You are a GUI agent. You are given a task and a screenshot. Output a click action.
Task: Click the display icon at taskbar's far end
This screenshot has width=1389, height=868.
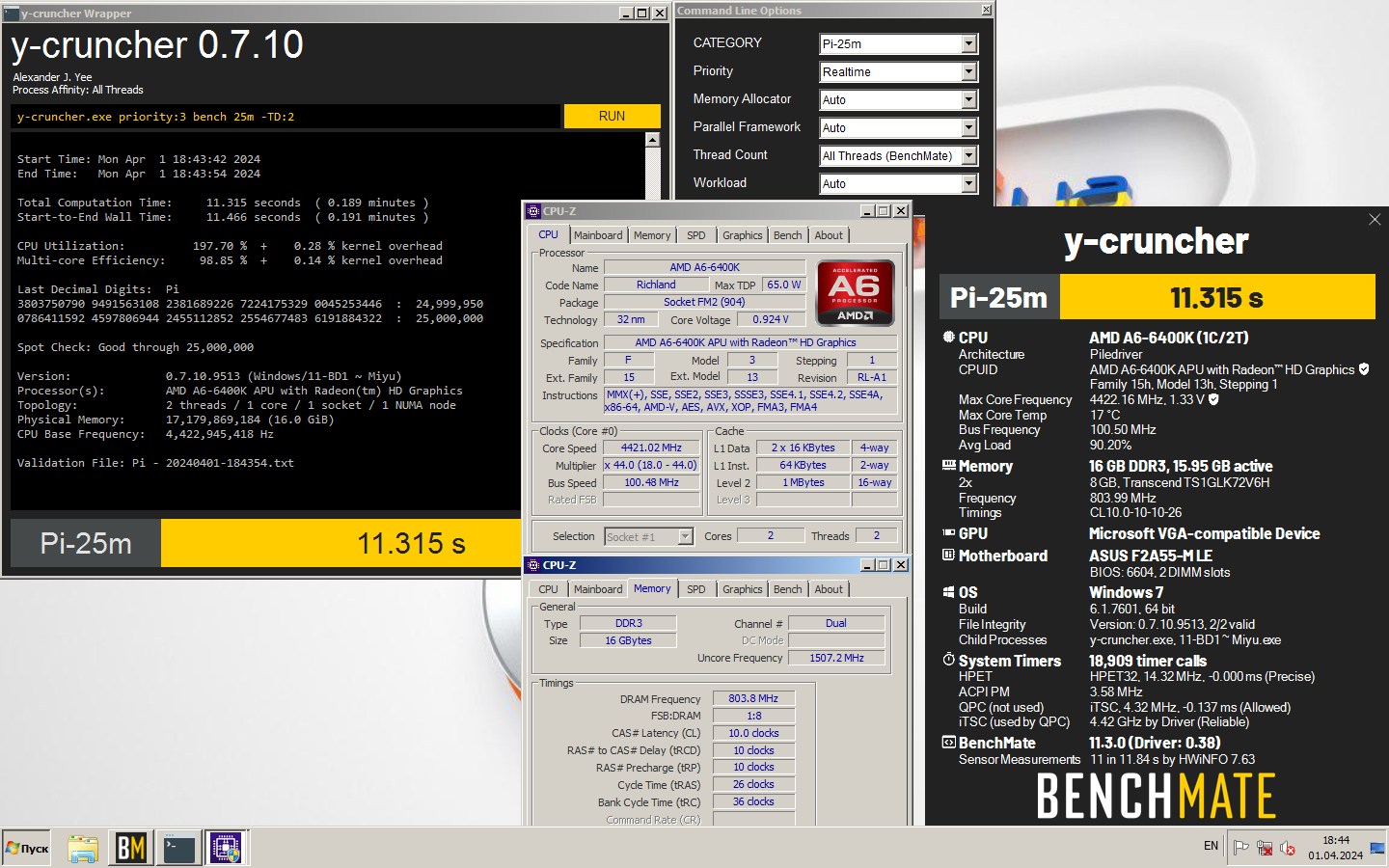point(1377,849)
